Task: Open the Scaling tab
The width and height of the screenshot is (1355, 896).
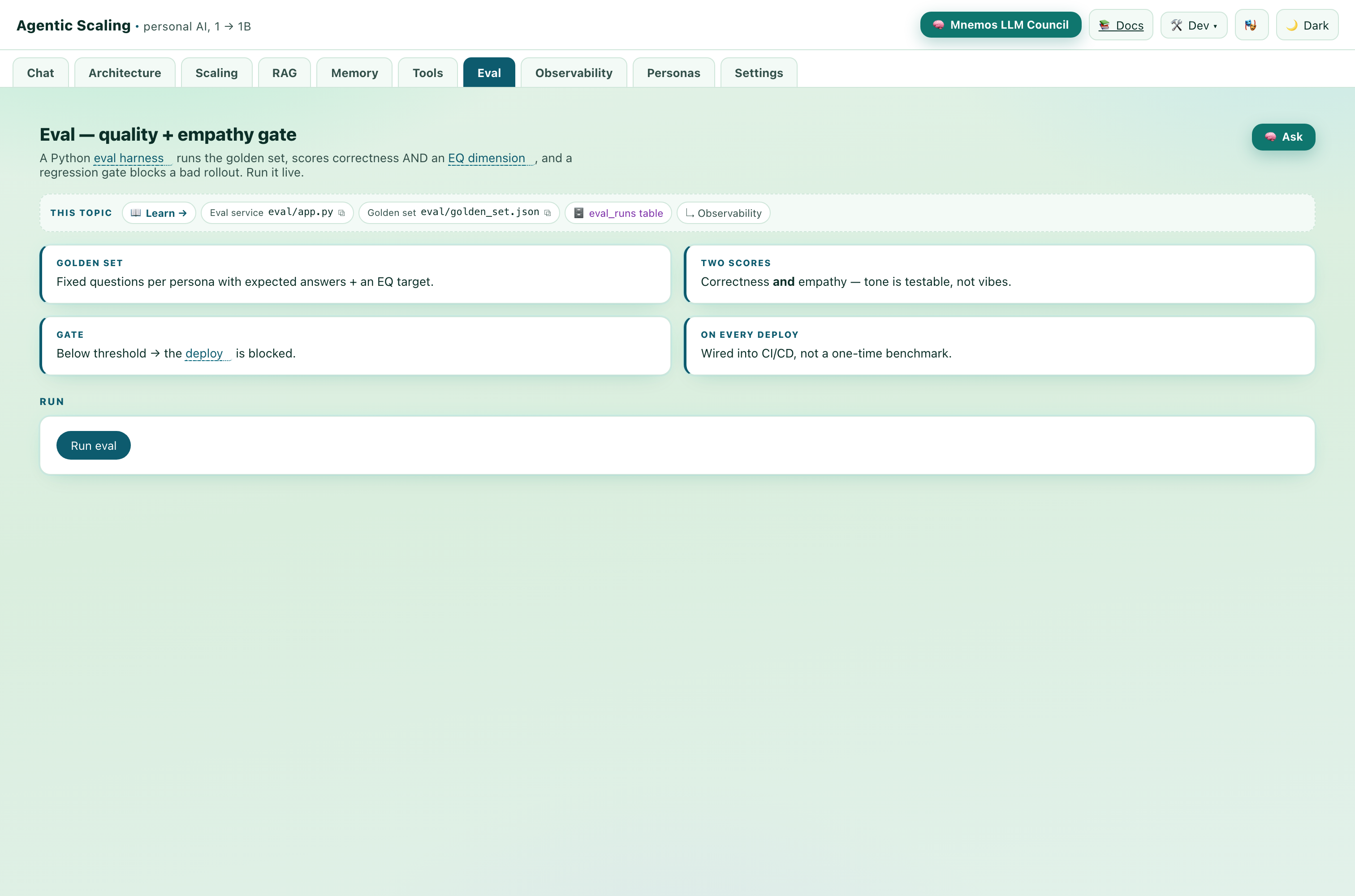Action: [x=216, y=73]
